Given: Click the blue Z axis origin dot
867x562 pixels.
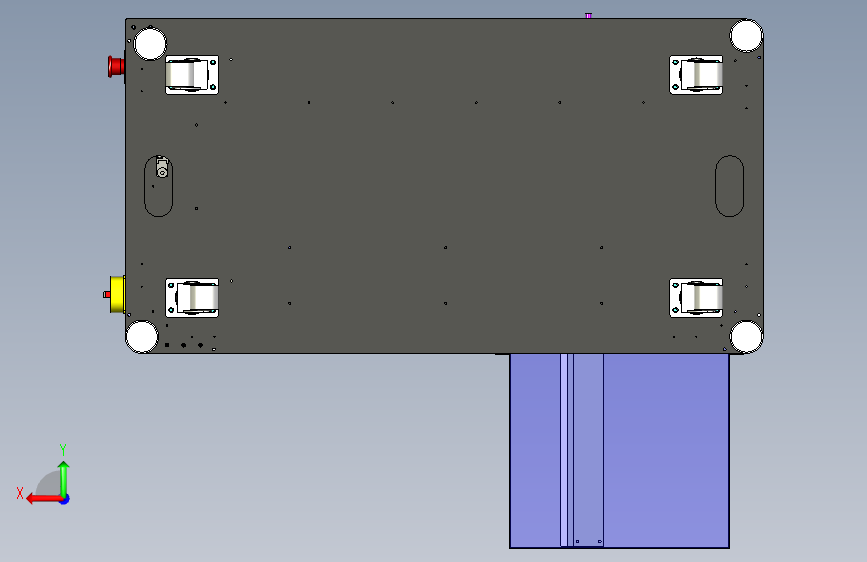Looking at the screenshot, I should pos(65,499).
